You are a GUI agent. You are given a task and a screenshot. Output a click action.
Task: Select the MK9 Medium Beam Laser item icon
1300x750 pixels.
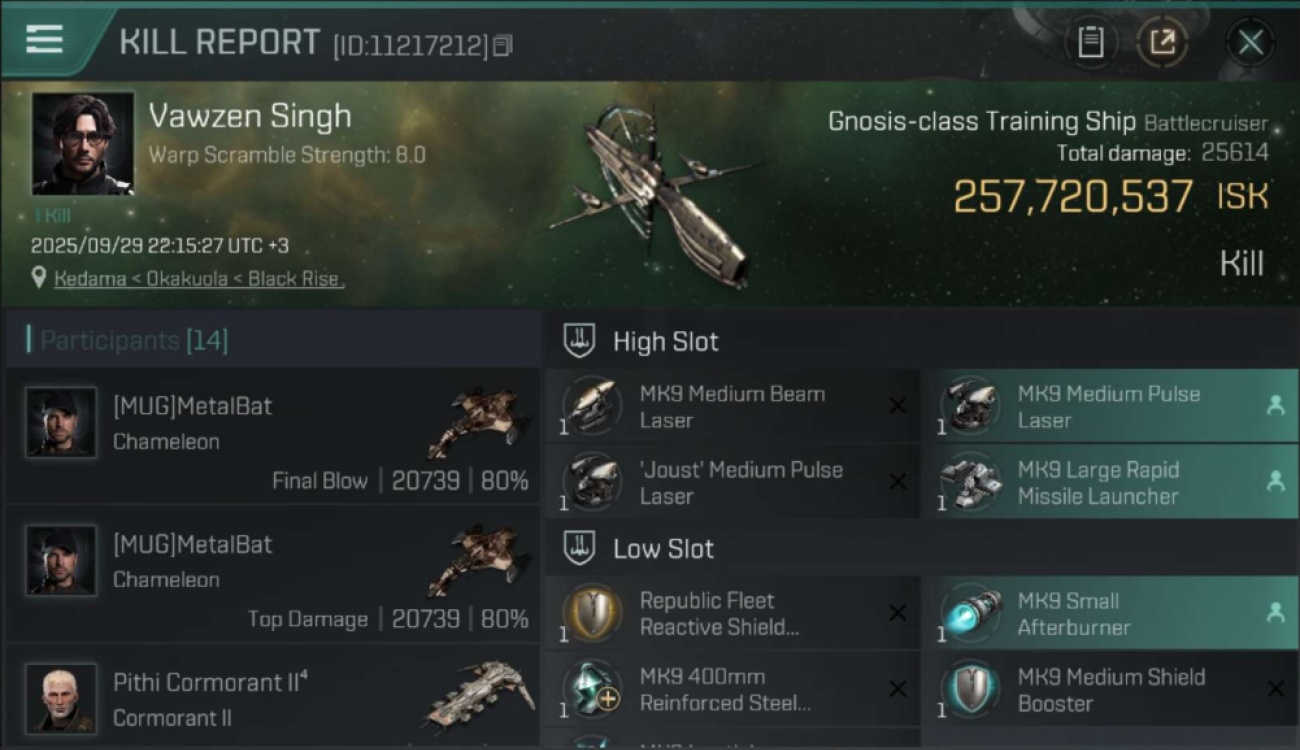(x=590, y=405)
